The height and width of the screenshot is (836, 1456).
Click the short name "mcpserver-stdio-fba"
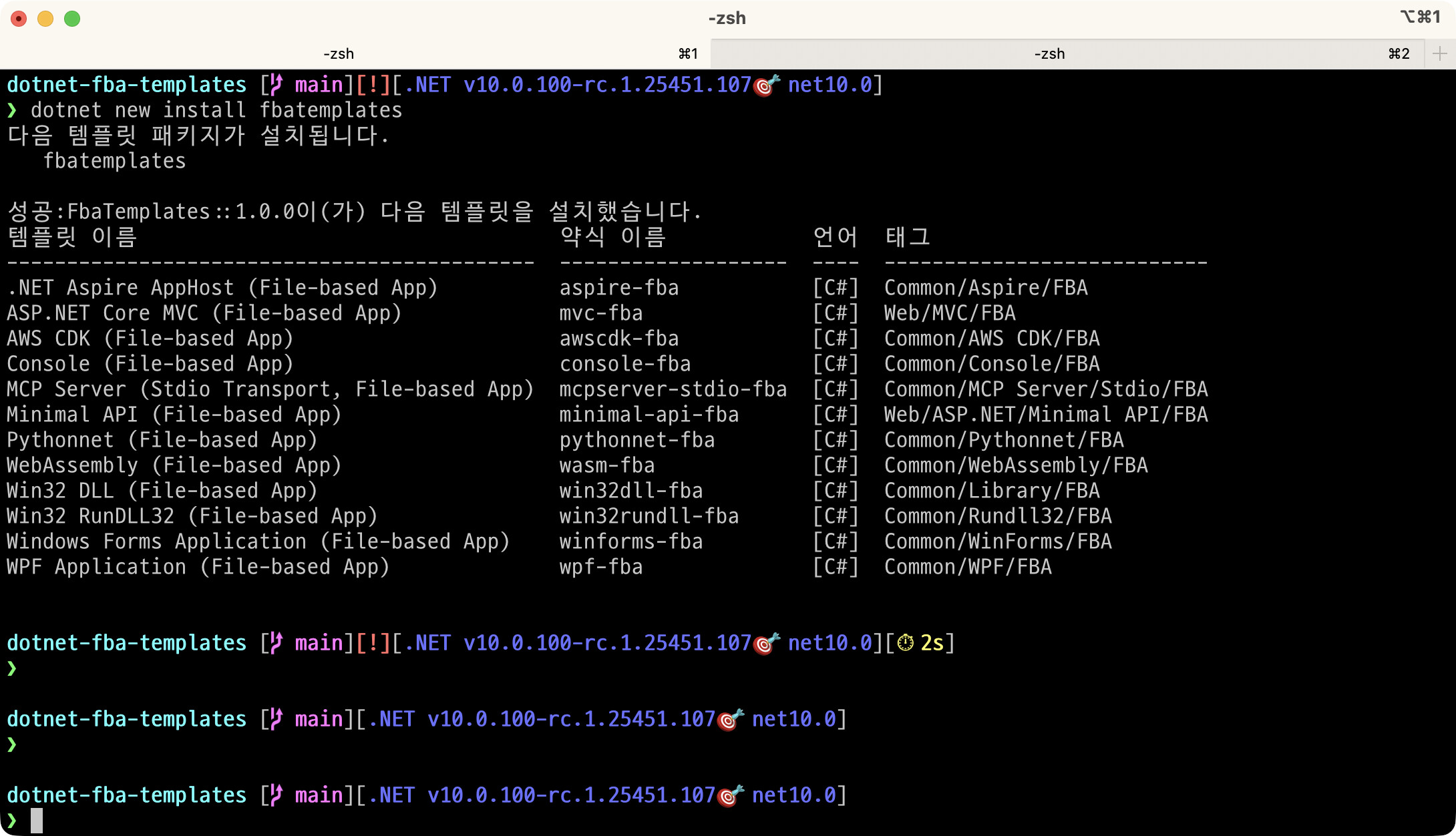pos(673,389)
